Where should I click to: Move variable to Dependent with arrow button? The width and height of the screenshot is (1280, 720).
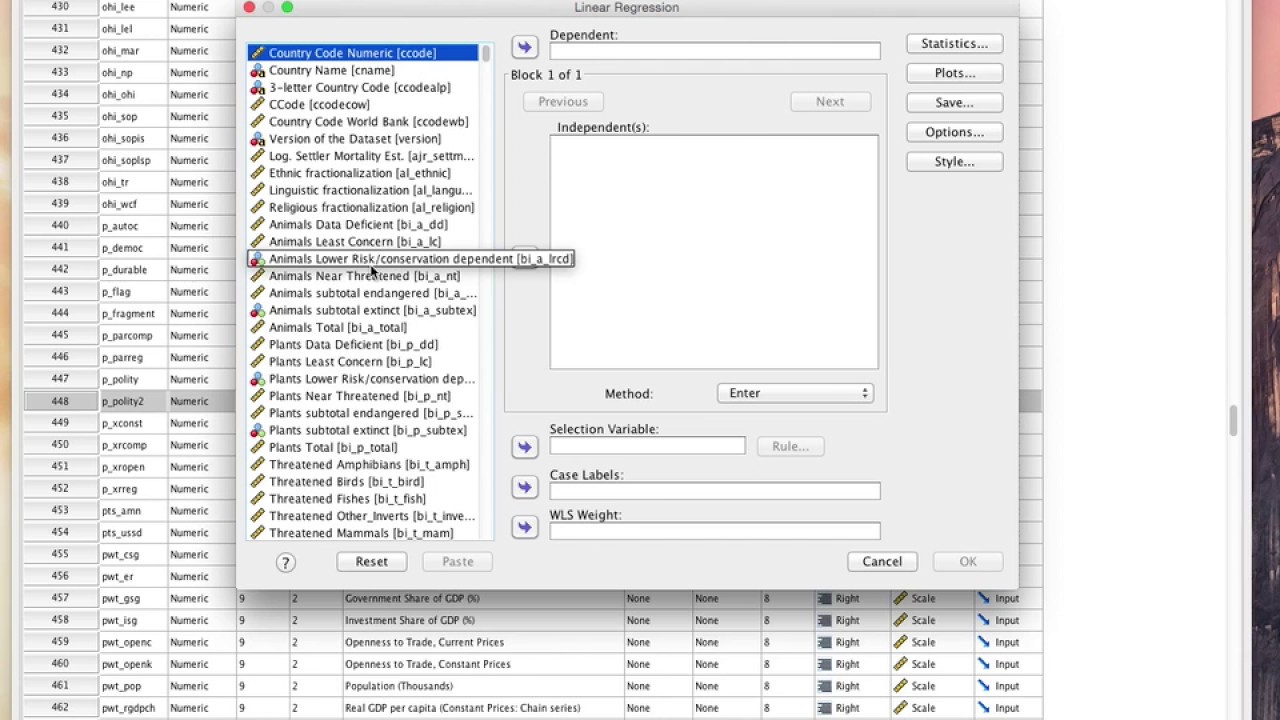coord(524,47)
